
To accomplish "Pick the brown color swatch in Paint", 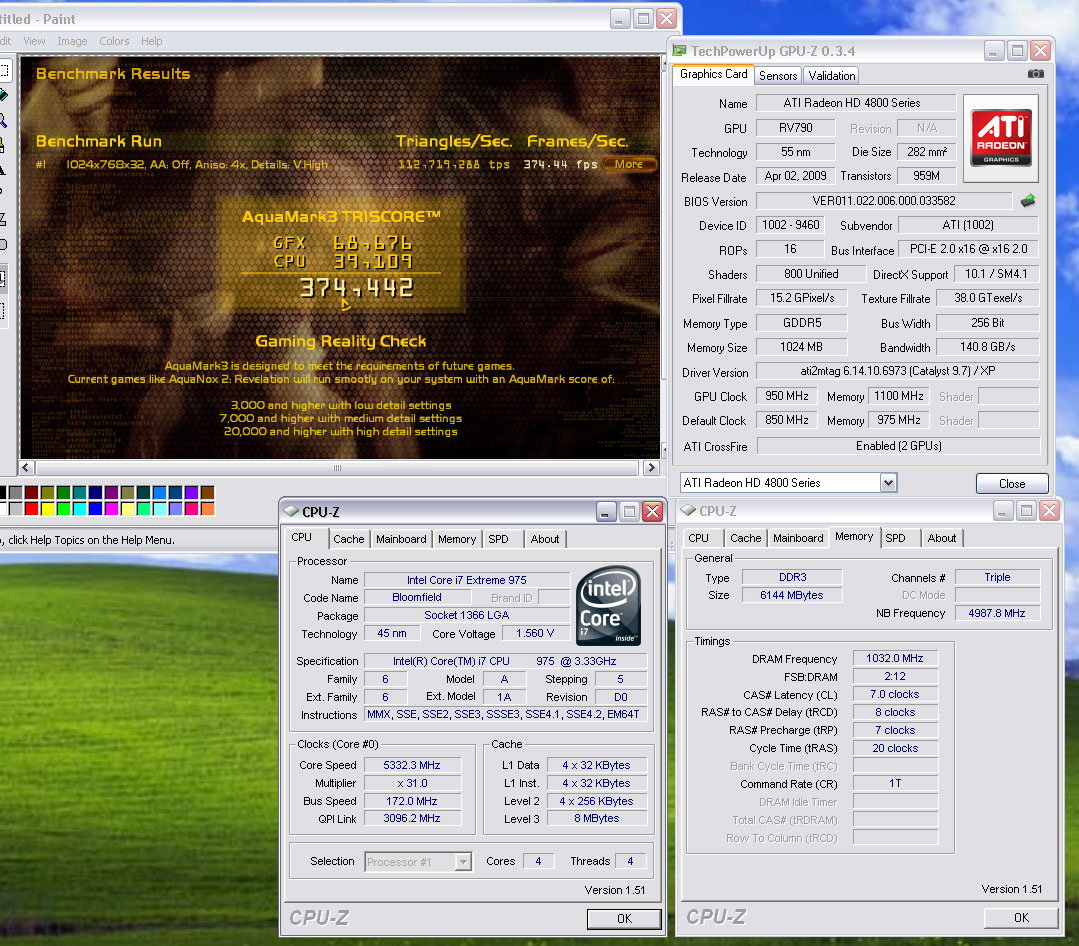I will (207, 492).
